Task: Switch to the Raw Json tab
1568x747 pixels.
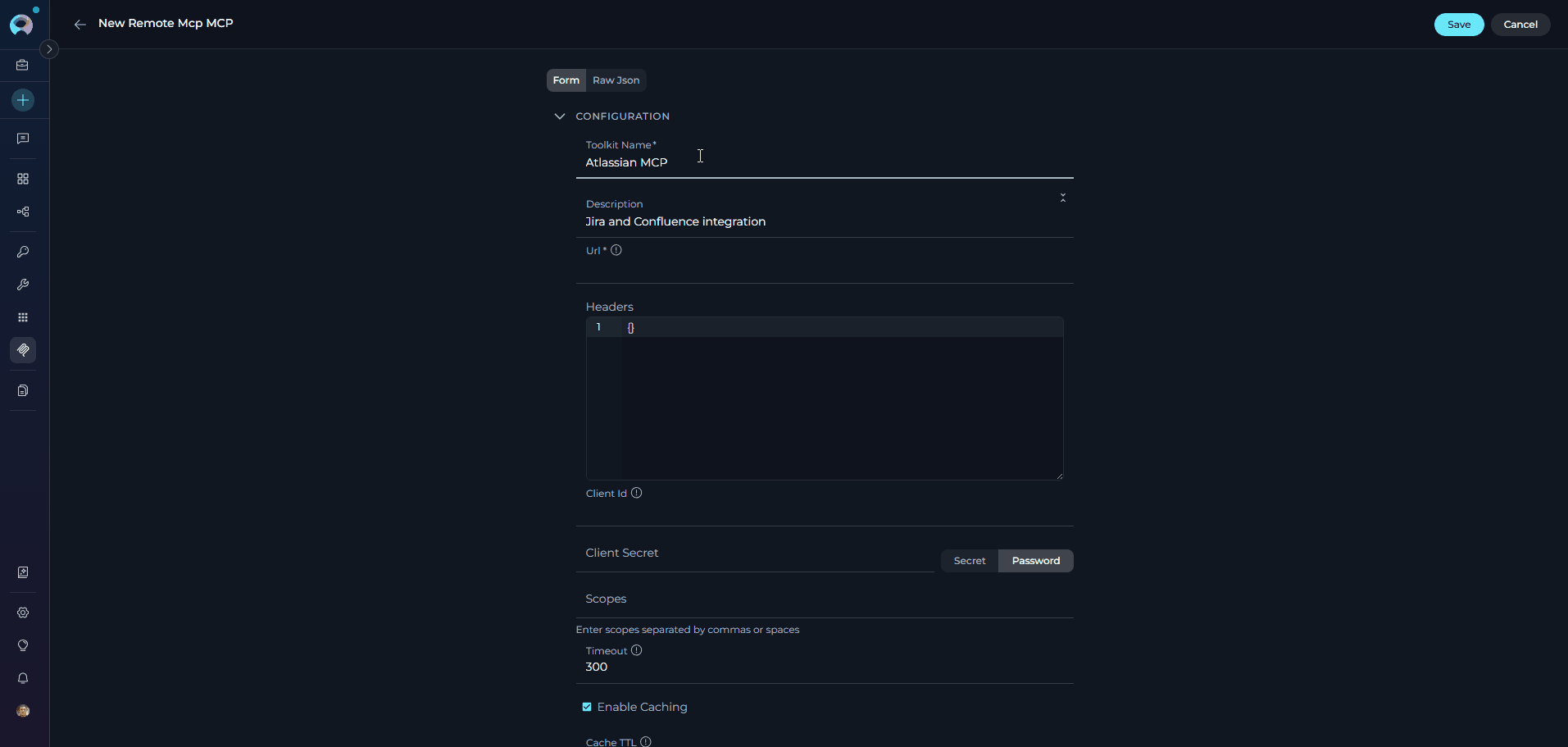Action: 616,80
